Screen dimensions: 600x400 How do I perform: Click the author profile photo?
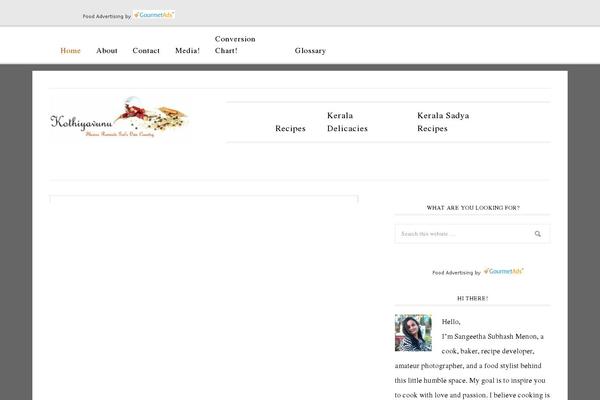coord(413,333)
